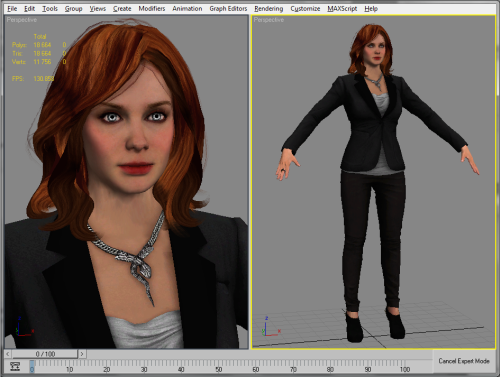
Task: Open the right viewport Perspective label menu
Action: click(x=269, y=20)
